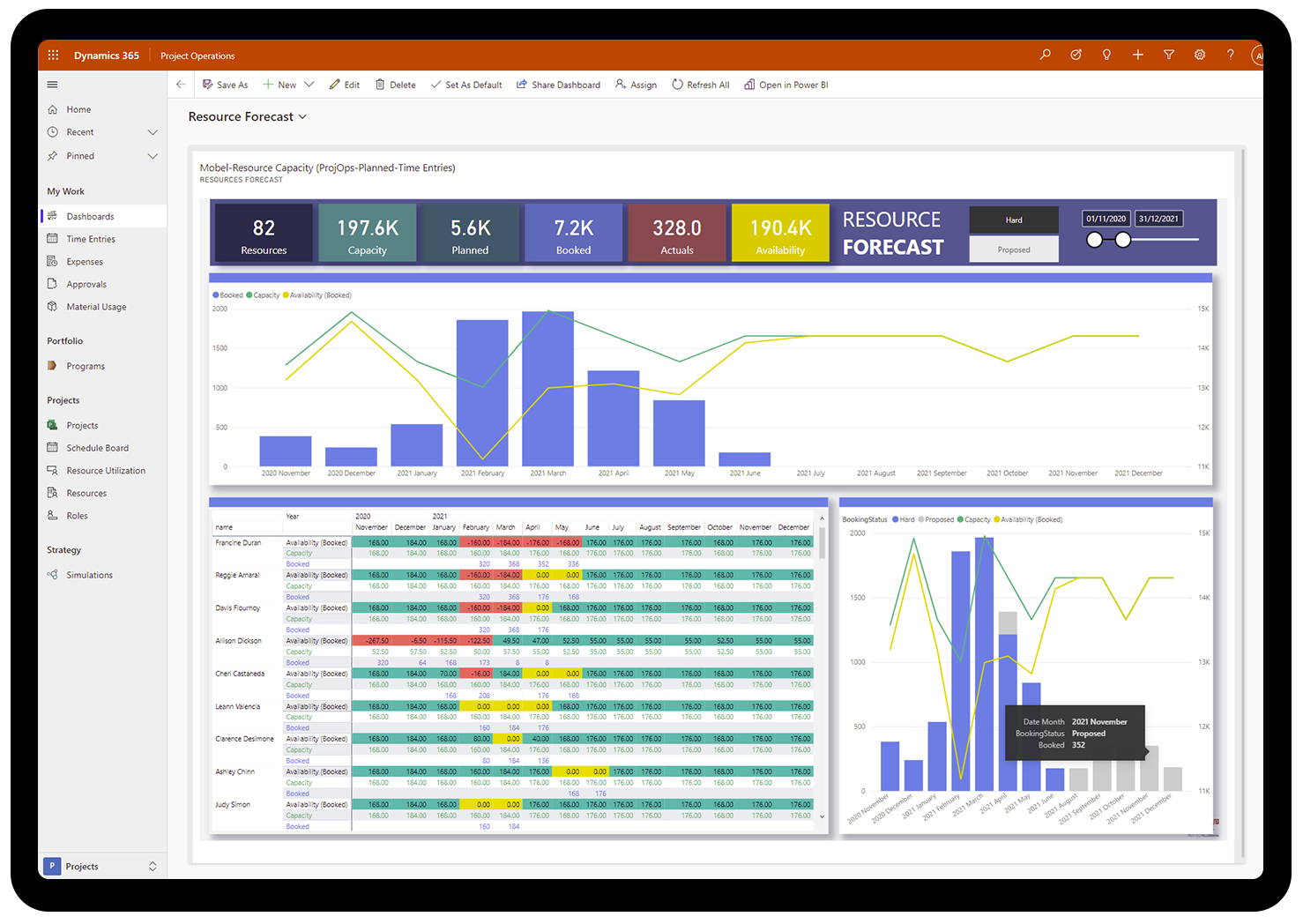Click the right handle of date range slider
Screen dimensions: 1303x924
point(1122,240)
